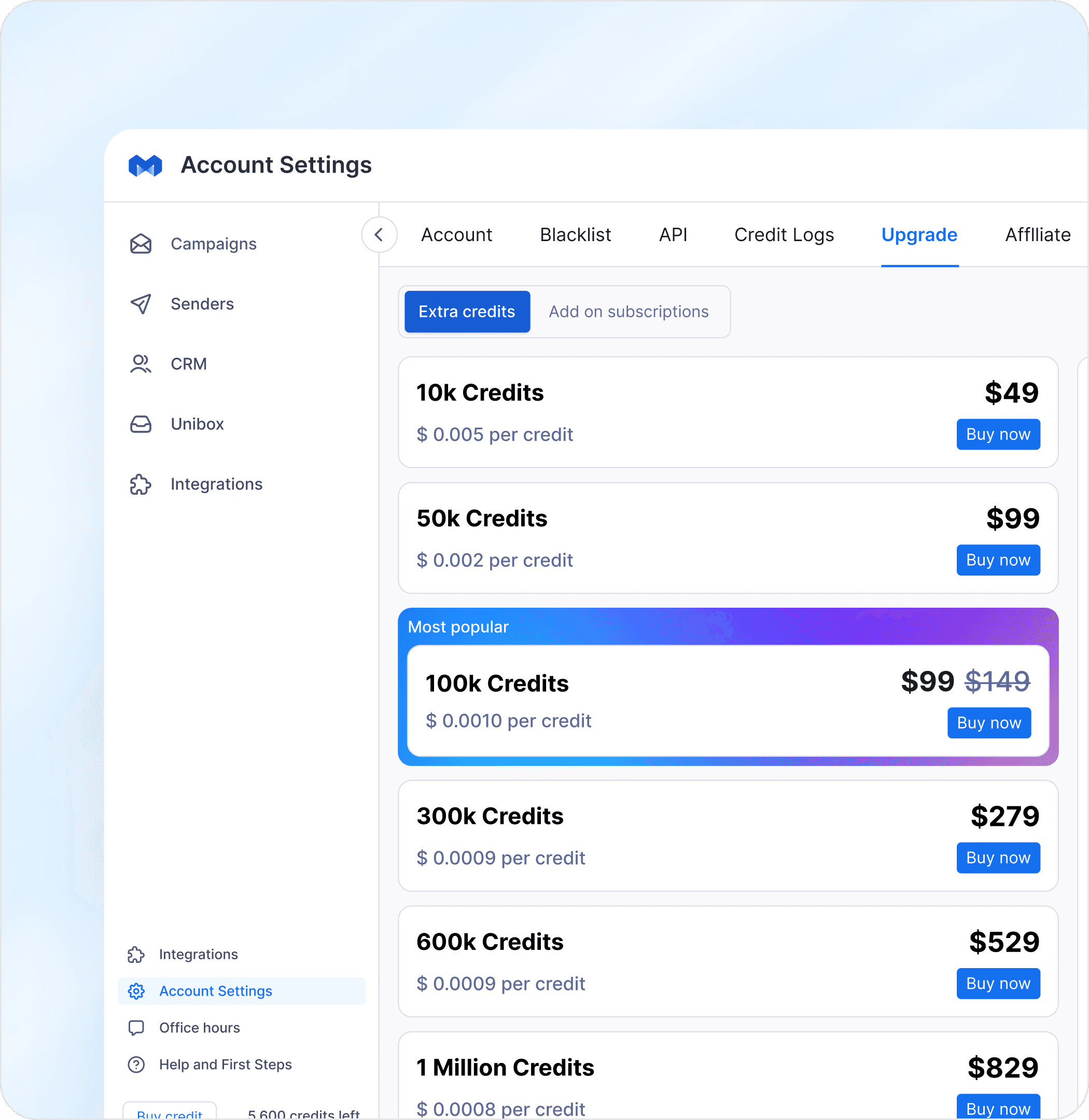Open the Credit Logs tab
Screen dimensions: 1089x1120
tap(784, 234)
